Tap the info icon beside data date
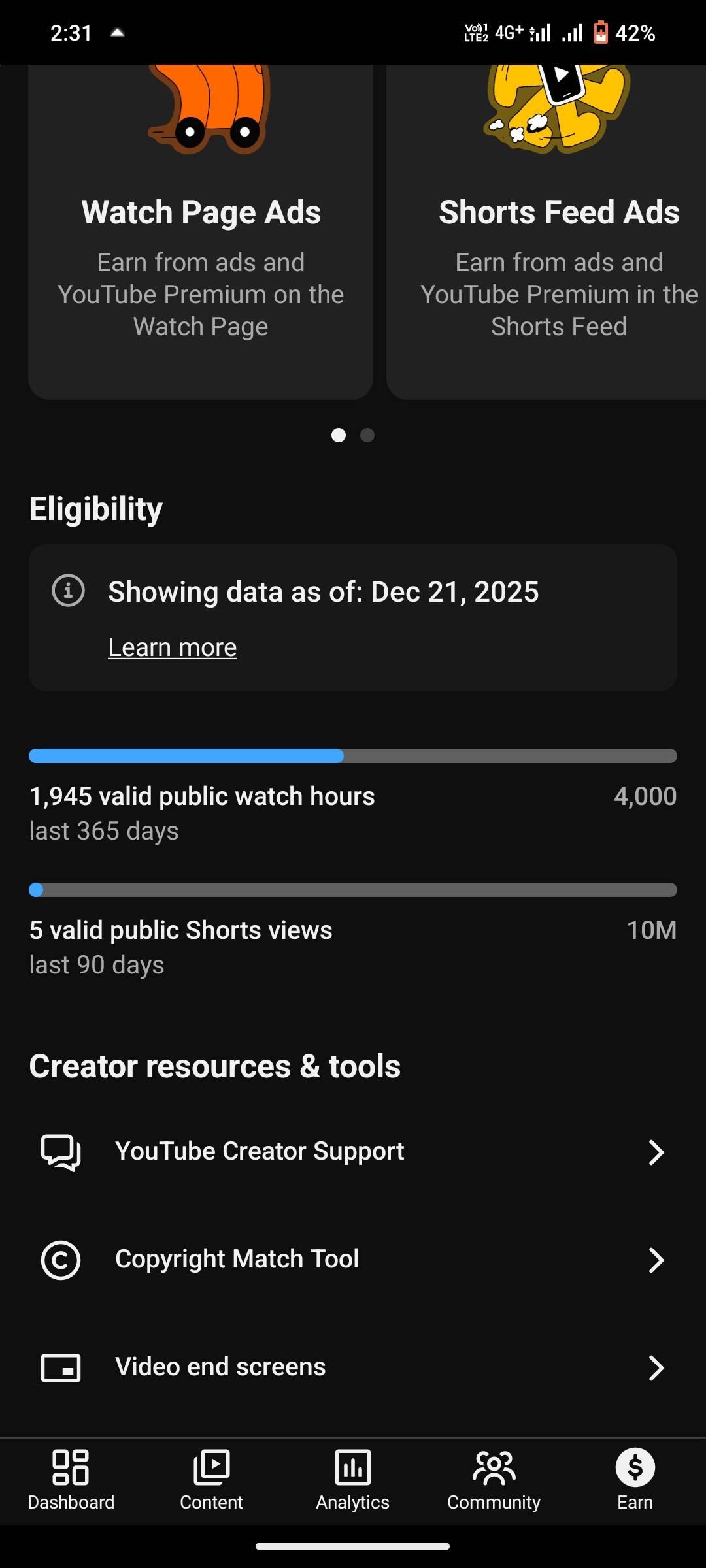Screen dimensions: 706x1568 click(68, 591)
